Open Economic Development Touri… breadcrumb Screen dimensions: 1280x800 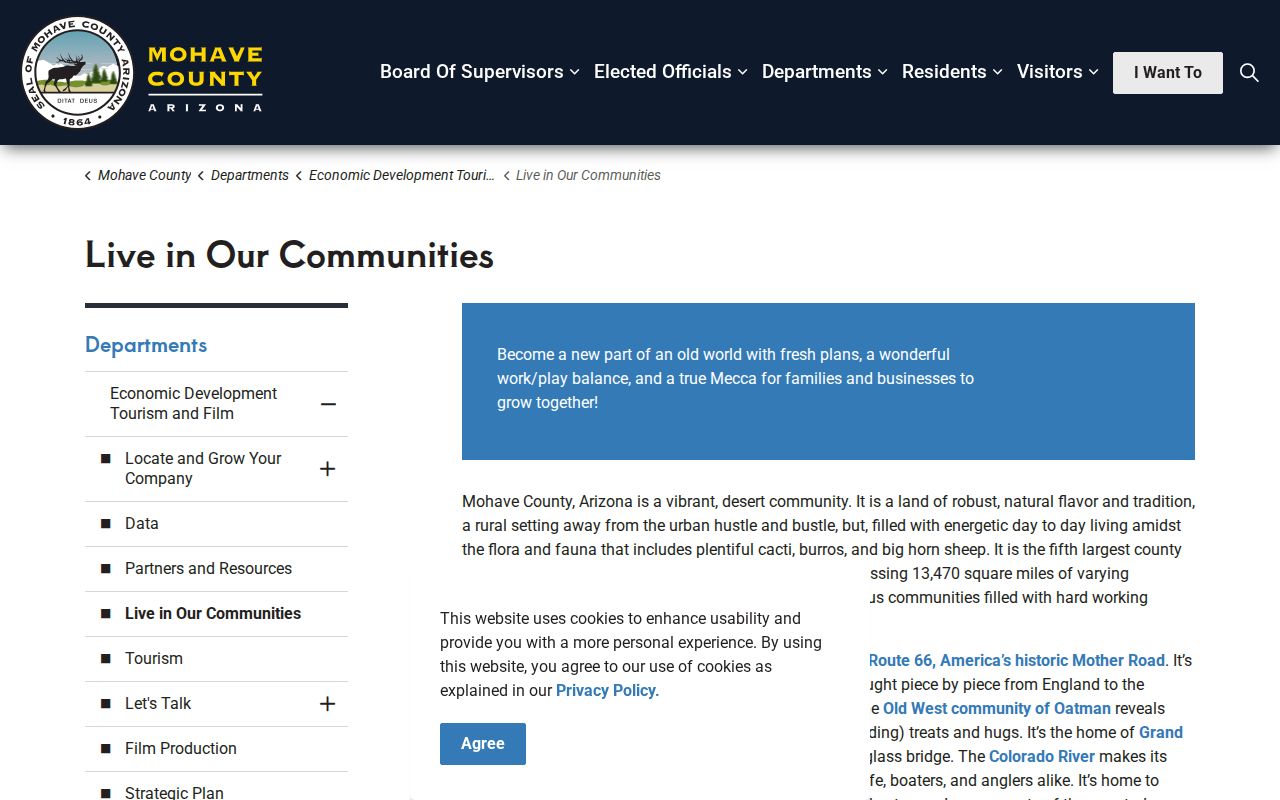(402, 175)
